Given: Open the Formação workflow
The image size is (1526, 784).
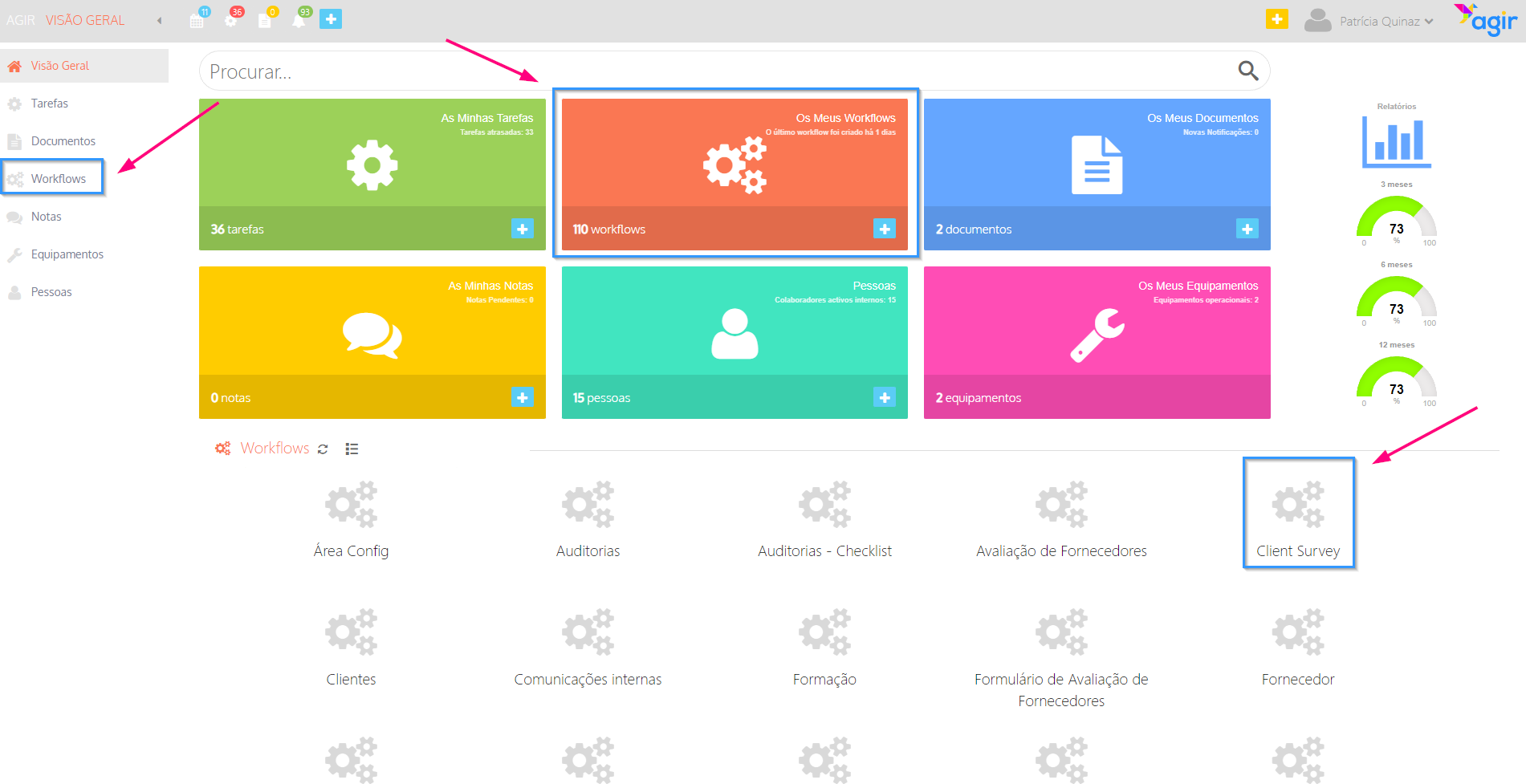Looking at the screenshot, I should pos(824,648).
